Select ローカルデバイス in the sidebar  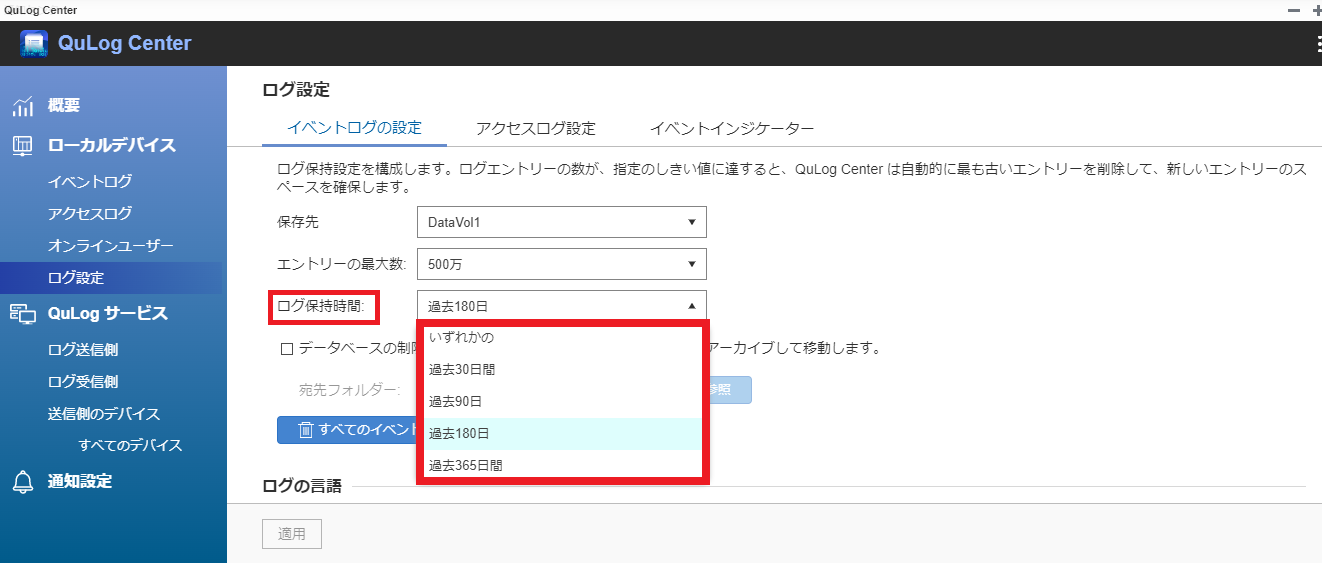112,146
